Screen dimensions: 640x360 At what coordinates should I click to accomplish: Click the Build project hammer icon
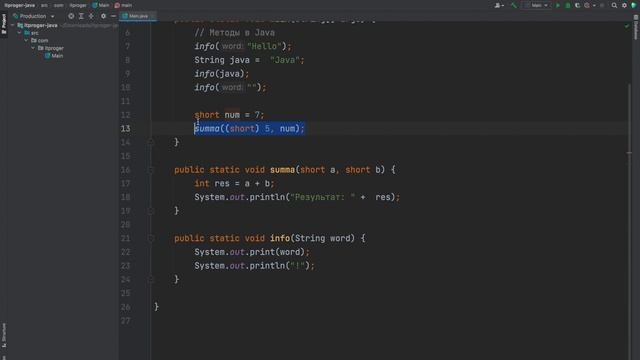pos(514,5)
